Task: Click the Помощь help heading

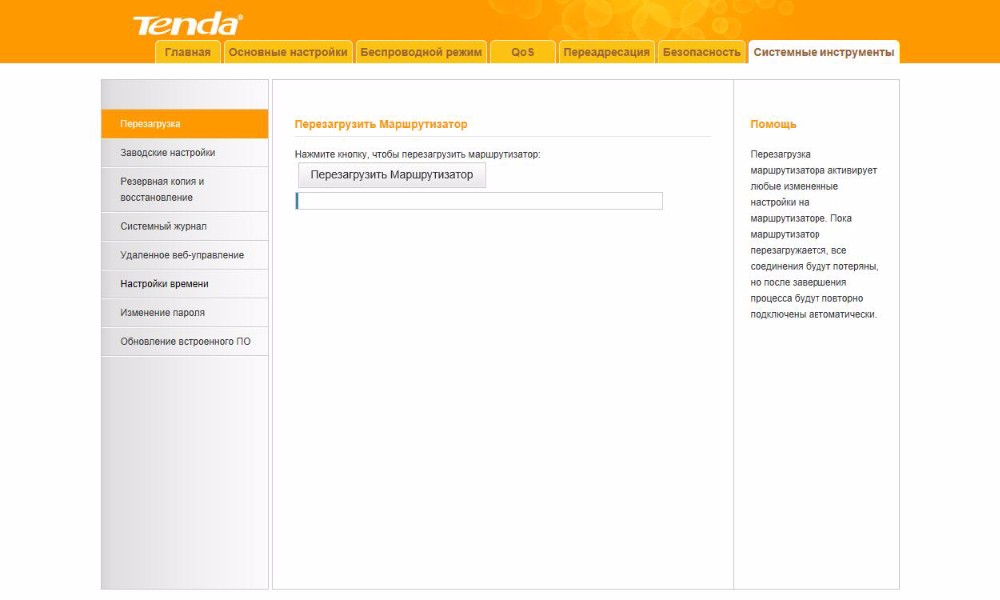Action: coord(773,124)
